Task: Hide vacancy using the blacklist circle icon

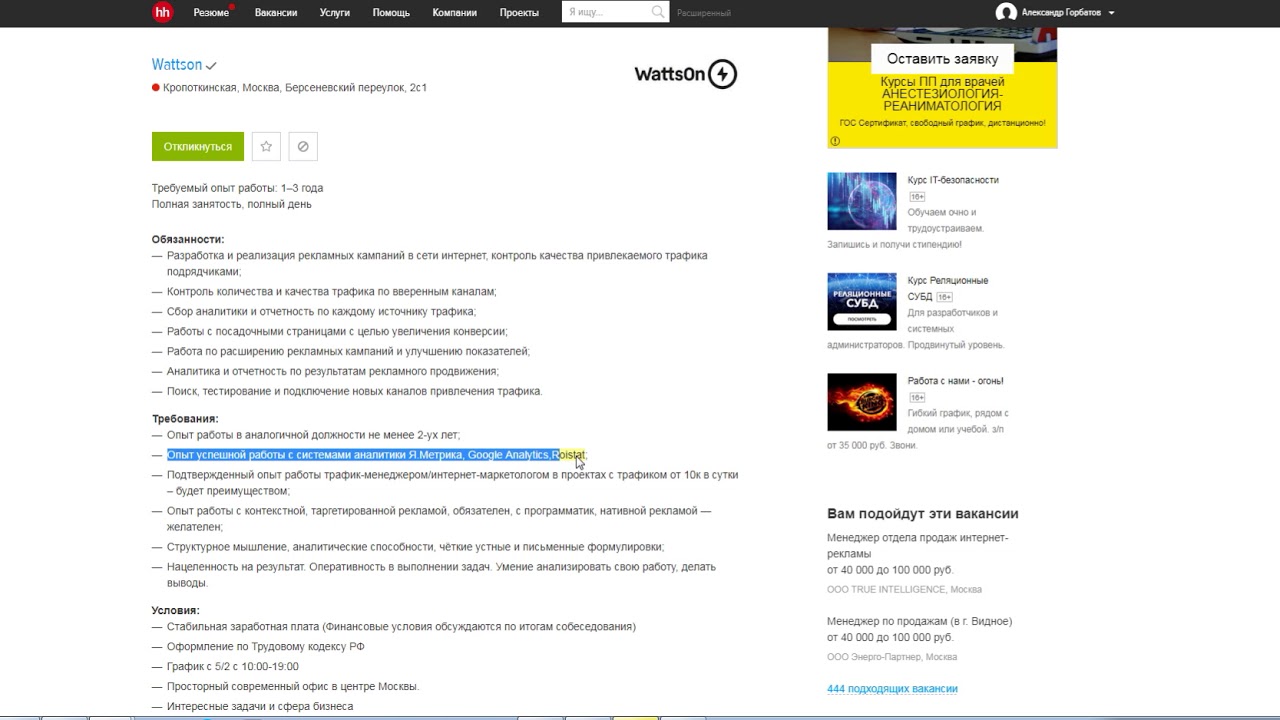Action: (x=303, y=146)
